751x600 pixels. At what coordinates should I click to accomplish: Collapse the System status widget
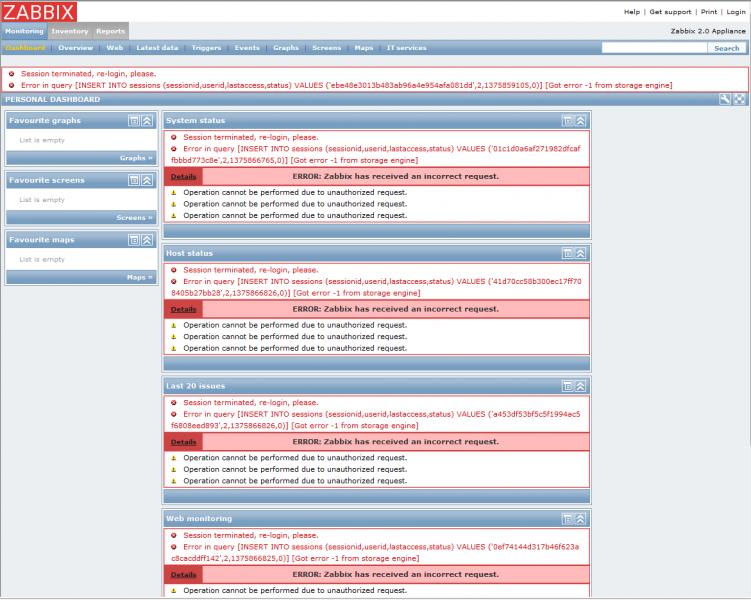point(580,121)
